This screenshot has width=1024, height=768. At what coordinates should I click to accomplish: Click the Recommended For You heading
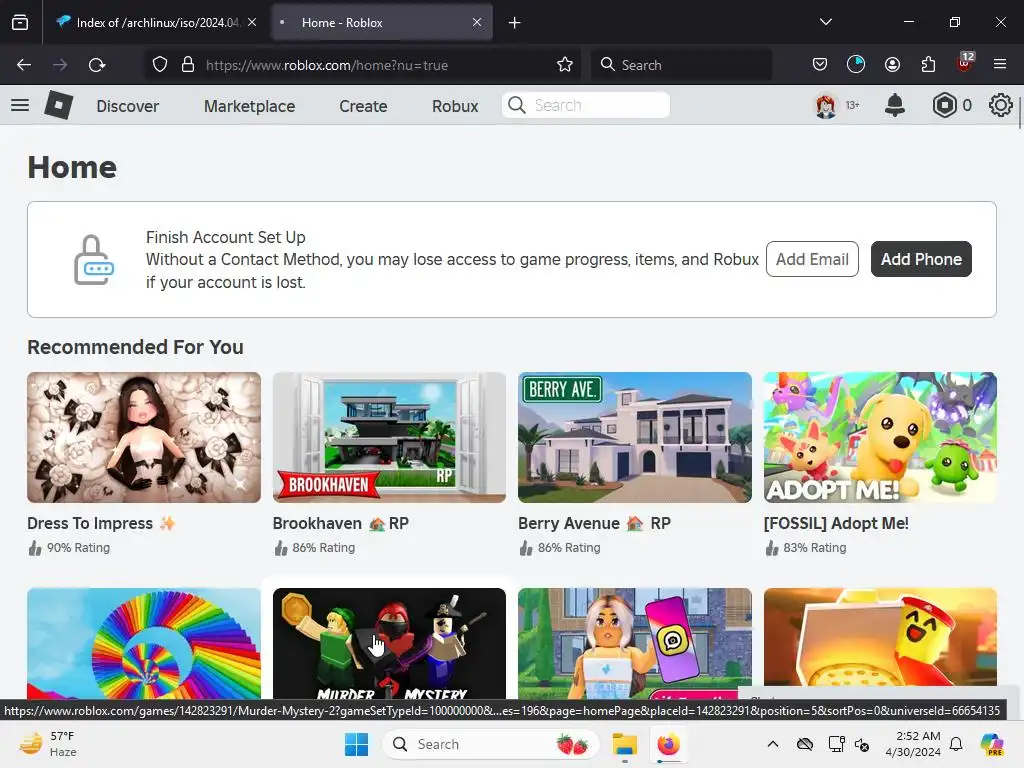(135, 347)
